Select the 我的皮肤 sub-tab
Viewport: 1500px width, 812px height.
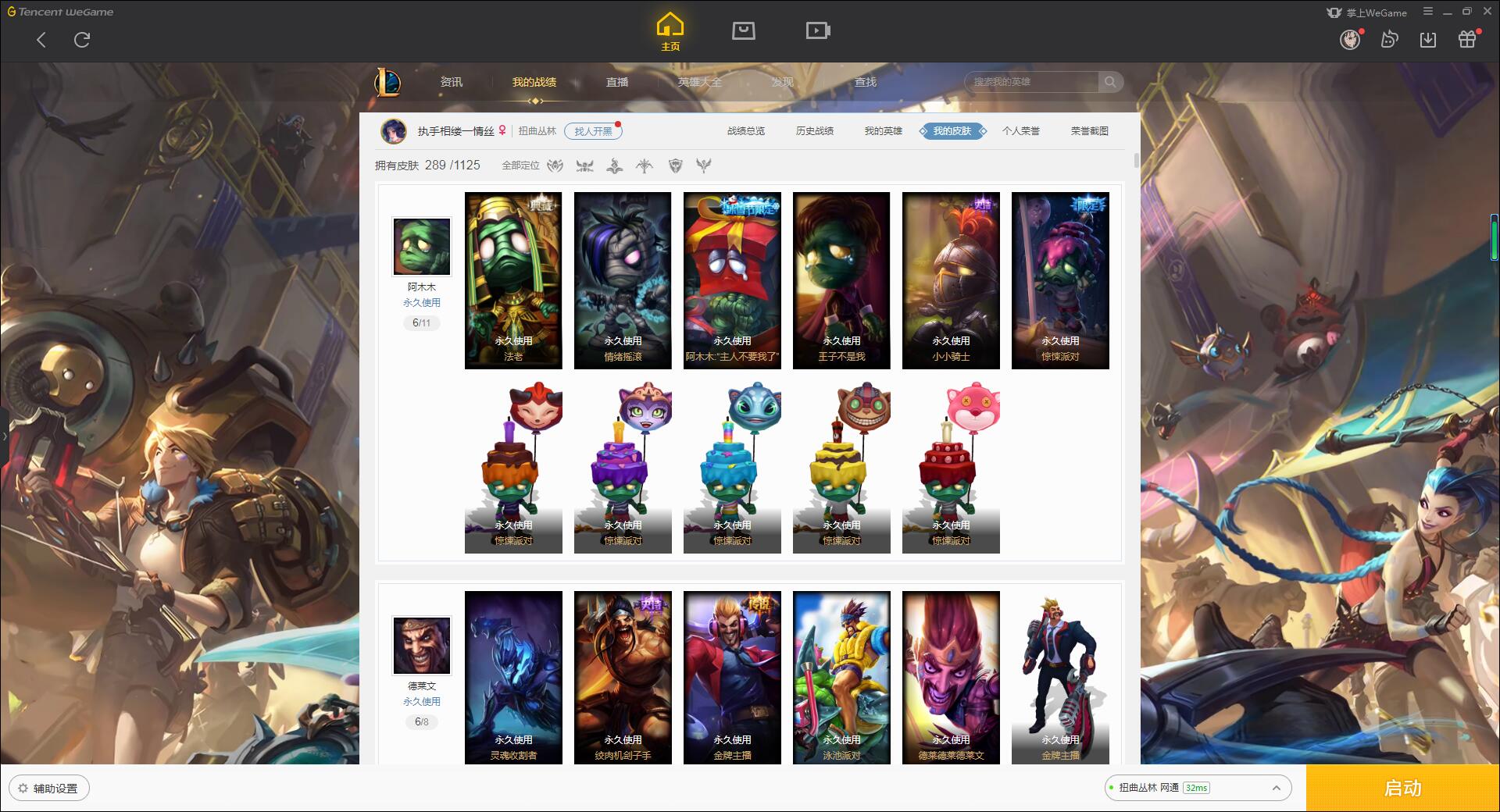coord(952,131)
